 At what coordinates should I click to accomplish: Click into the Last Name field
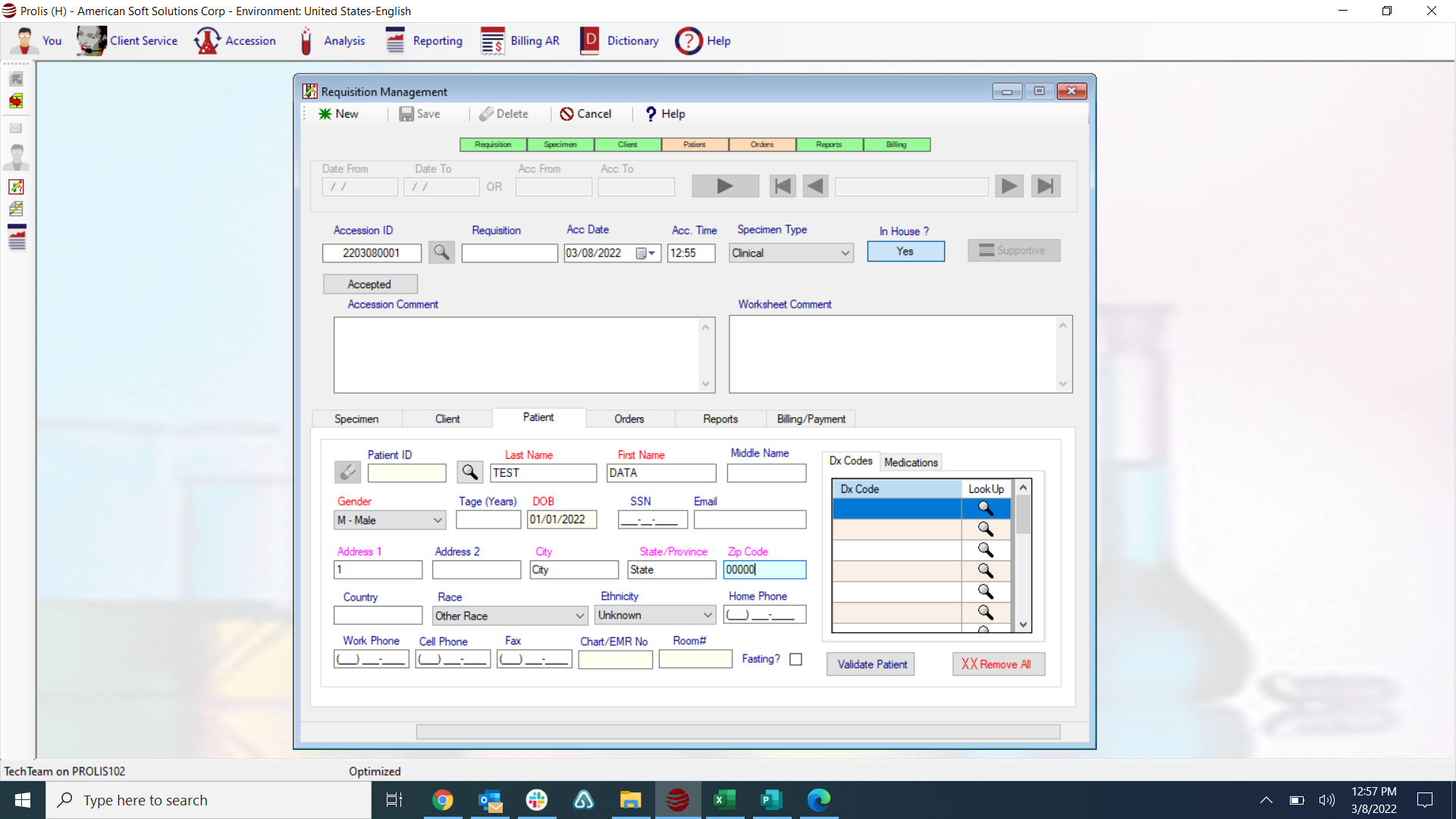click(543, 473)
